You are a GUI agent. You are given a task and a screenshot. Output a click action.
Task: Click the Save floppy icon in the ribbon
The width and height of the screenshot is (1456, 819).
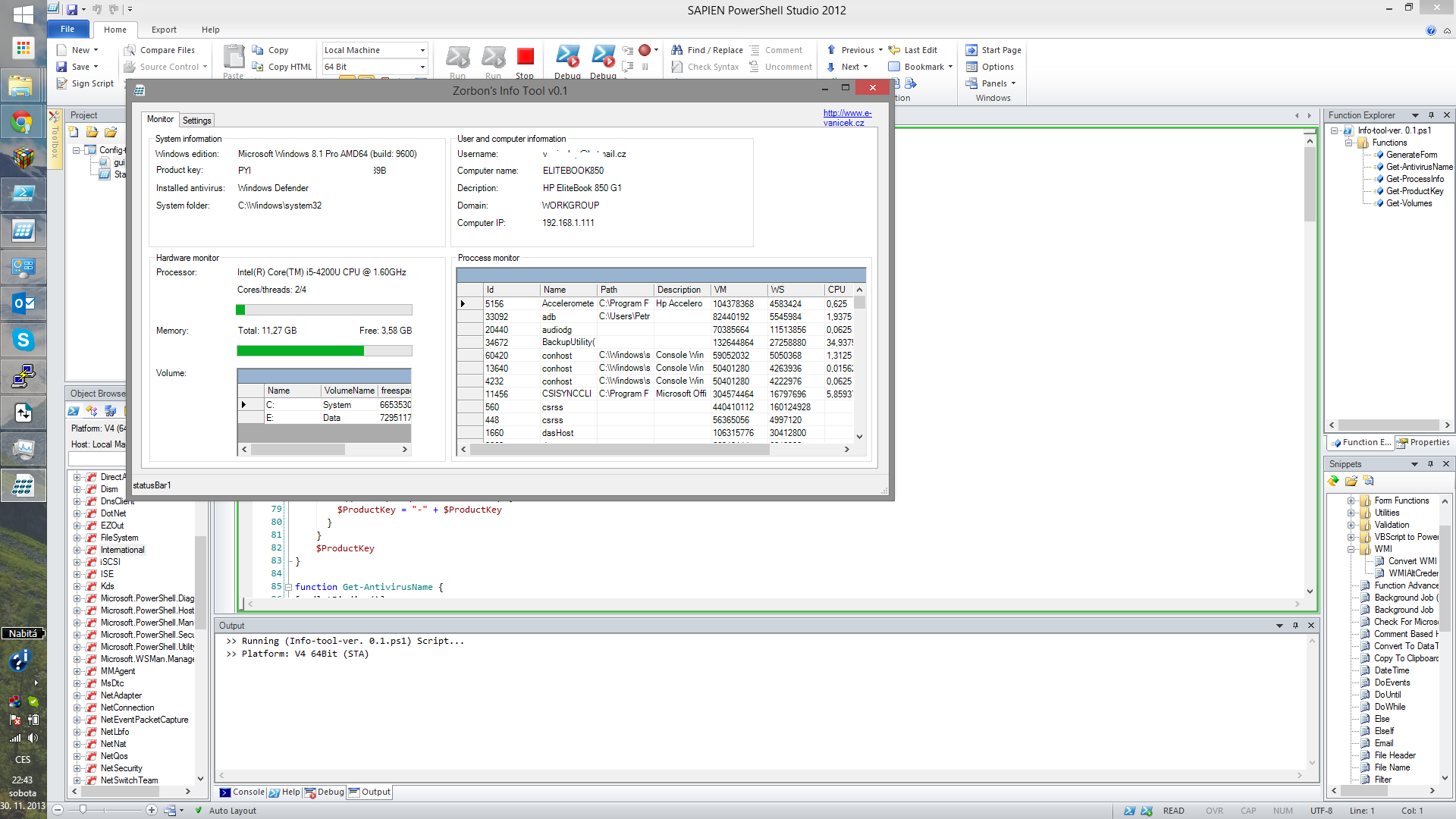62,67
